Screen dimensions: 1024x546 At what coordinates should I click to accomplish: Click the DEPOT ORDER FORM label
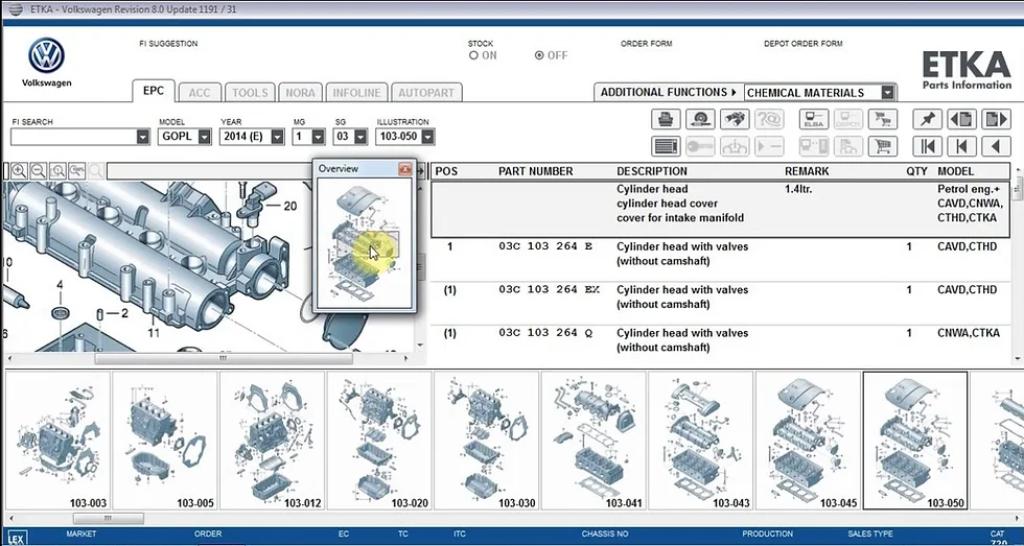[x=803, y=44]
